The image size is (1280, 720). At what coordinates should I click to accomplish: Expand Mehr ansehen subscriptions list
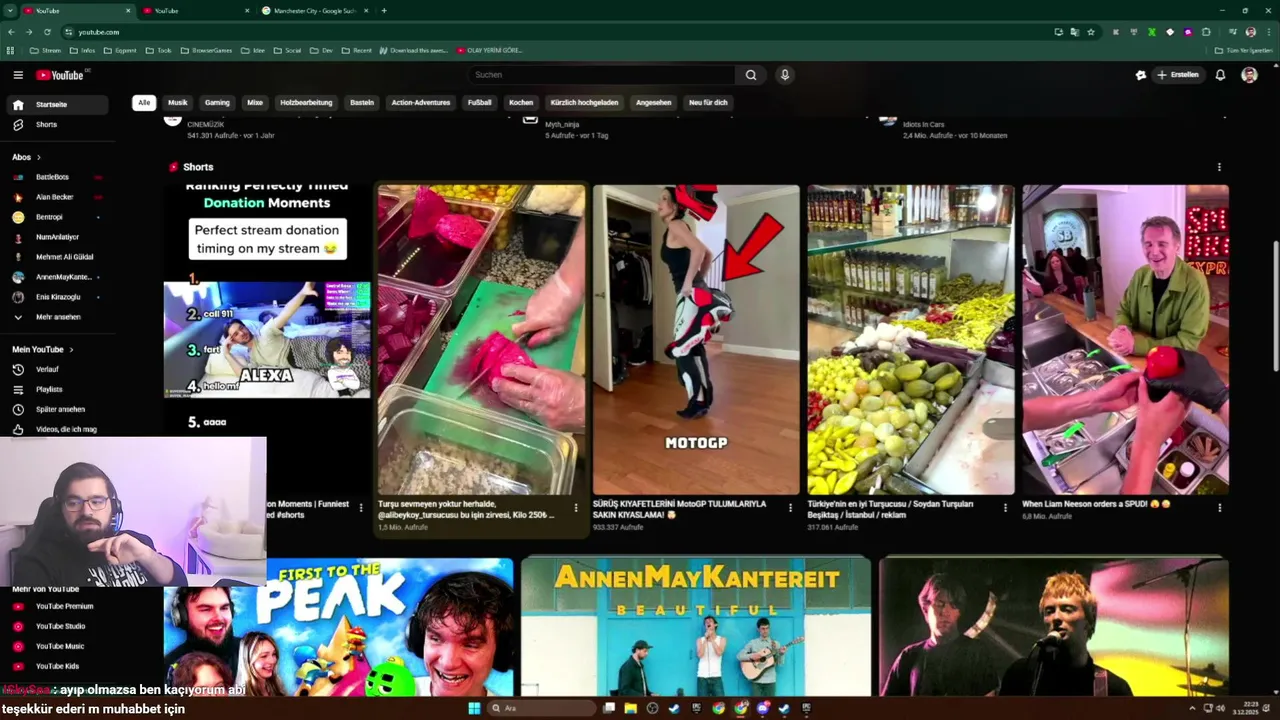click(58, 317)
